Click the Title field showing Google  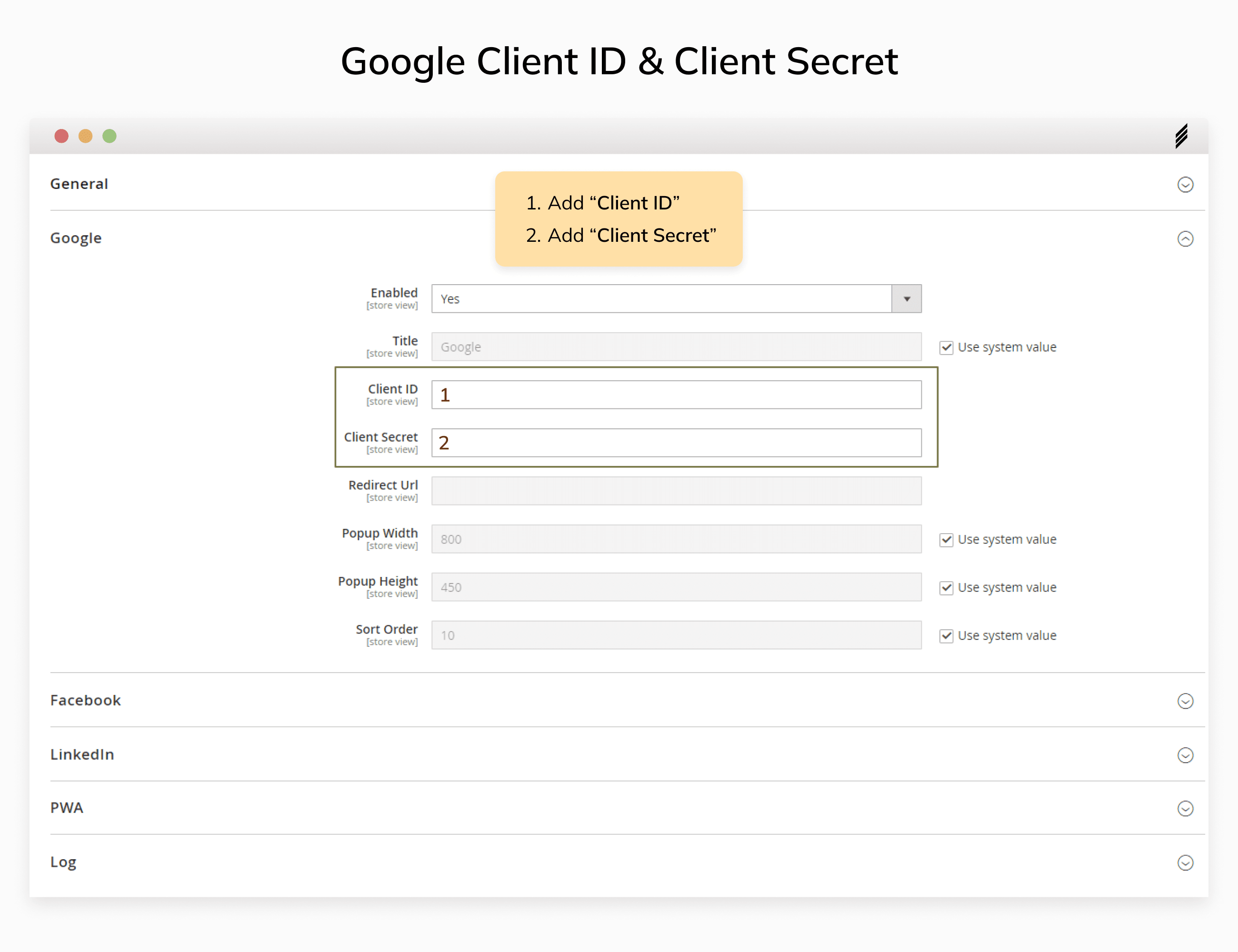(x=676, y=347)
